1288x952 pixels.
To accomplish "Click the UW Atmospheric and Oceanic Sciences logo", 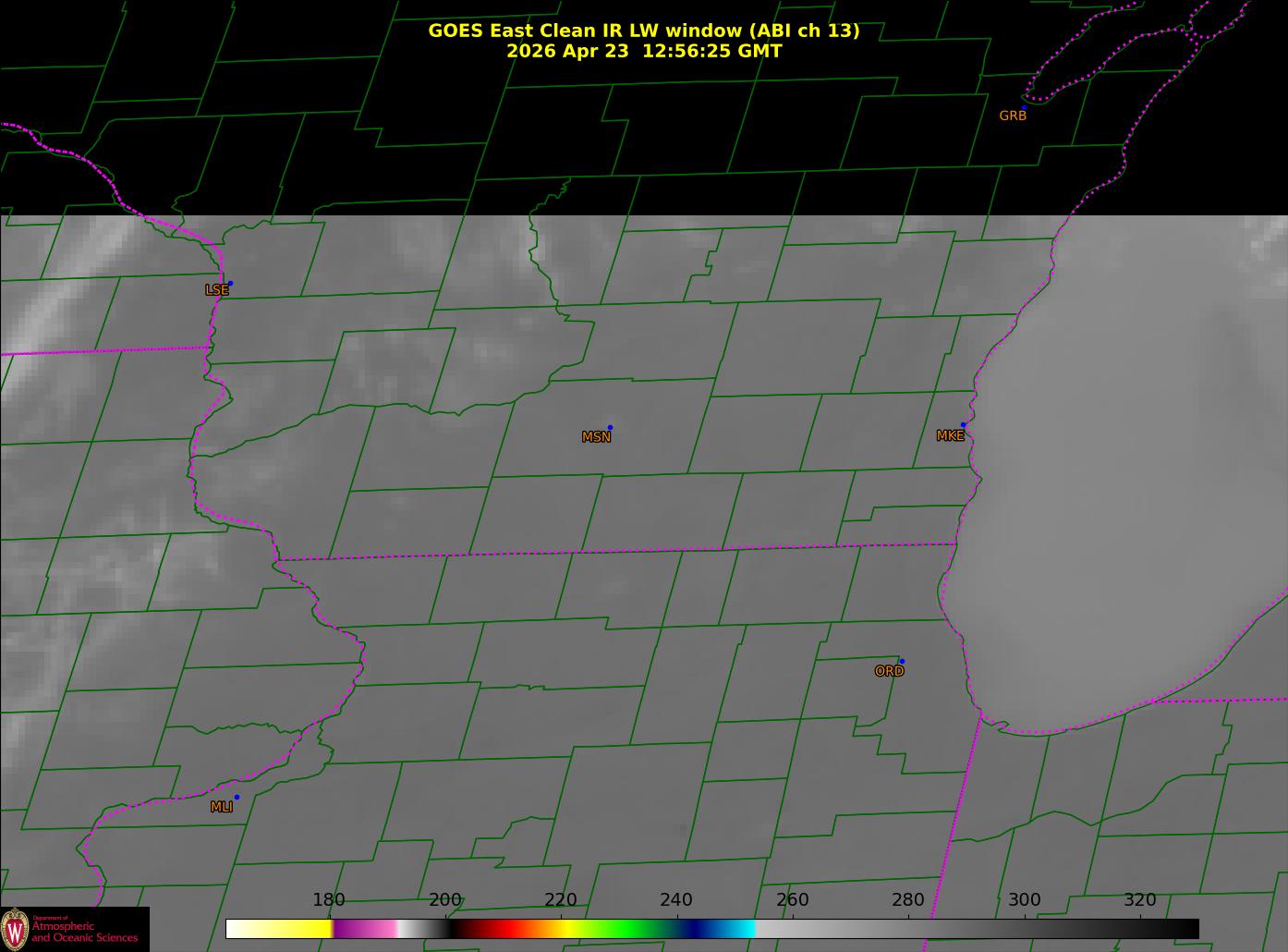I will click(x=74, y=929).
